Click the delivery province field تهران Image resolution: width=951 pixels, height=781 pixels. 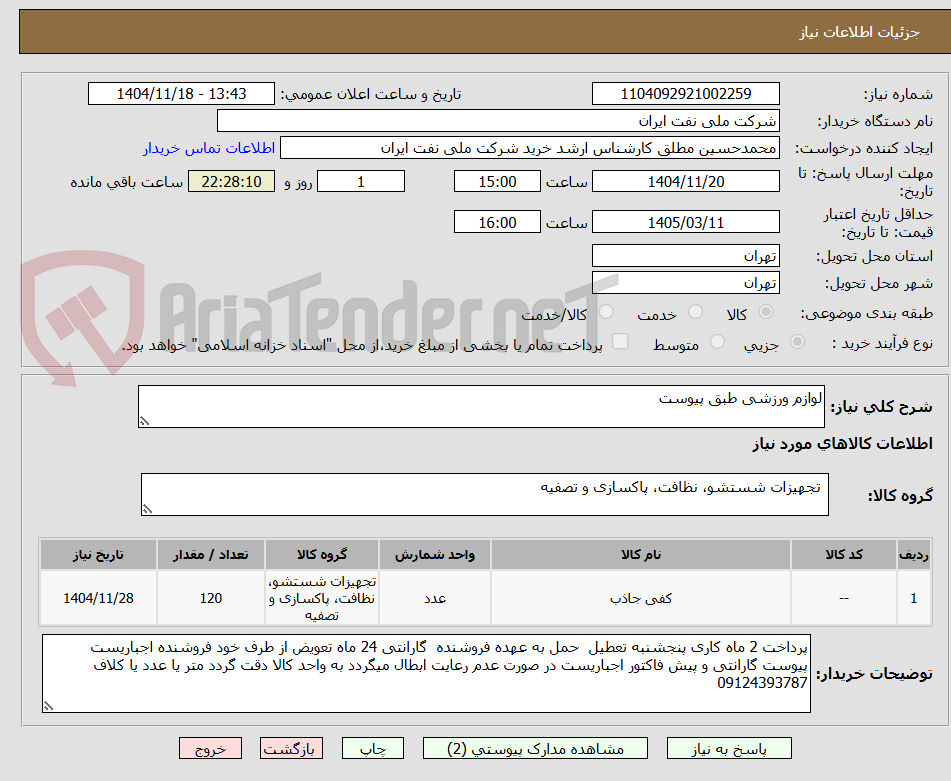coord(685,256)
